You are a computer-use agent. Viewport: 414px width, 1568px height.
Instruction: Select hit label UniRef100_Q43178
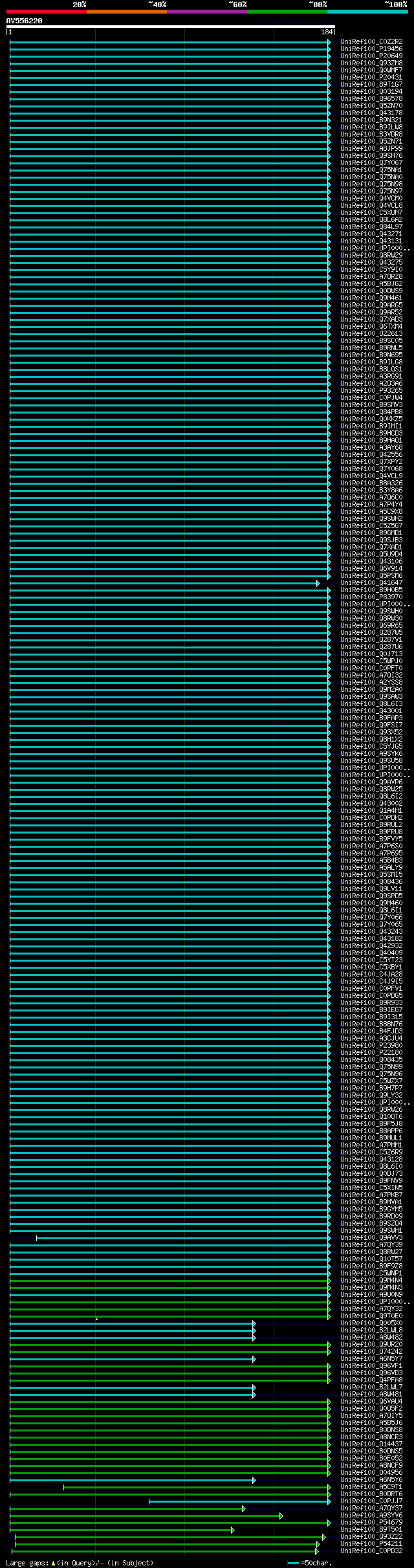371,113
